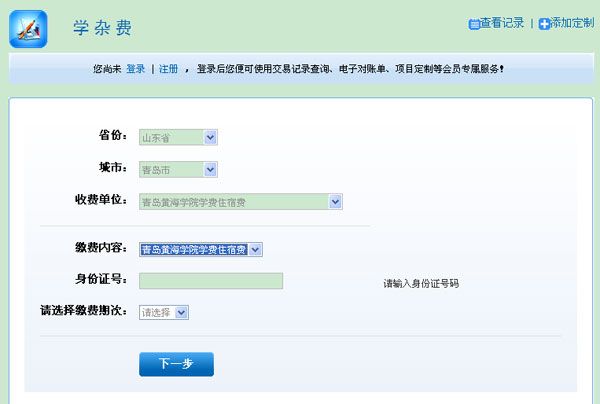Click the tuition fee app logo icon
600x404 pixels.
pyautogui.click(x=28, y=28)
